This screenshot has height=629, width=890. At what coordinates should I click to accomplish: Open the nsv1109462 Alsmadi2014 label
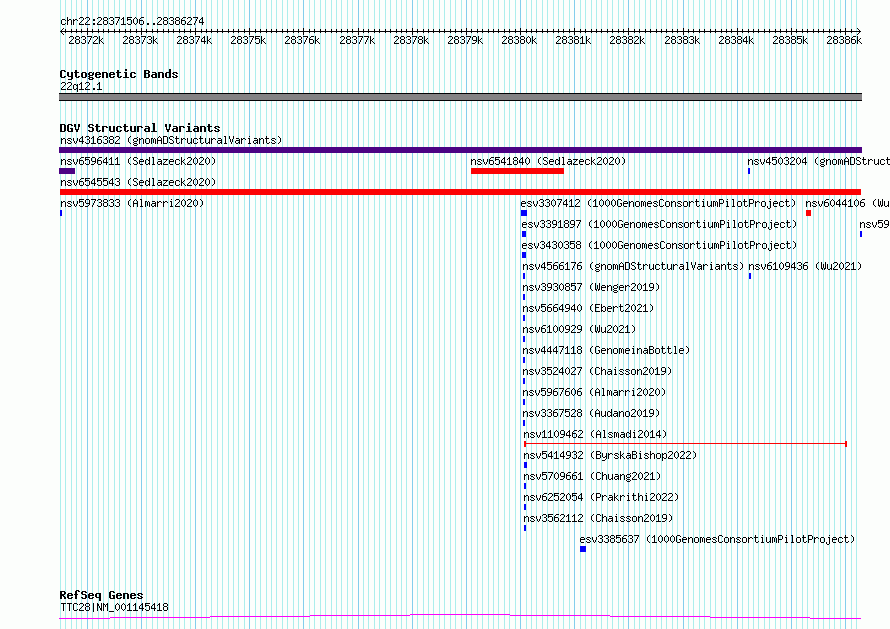(595, 434)
